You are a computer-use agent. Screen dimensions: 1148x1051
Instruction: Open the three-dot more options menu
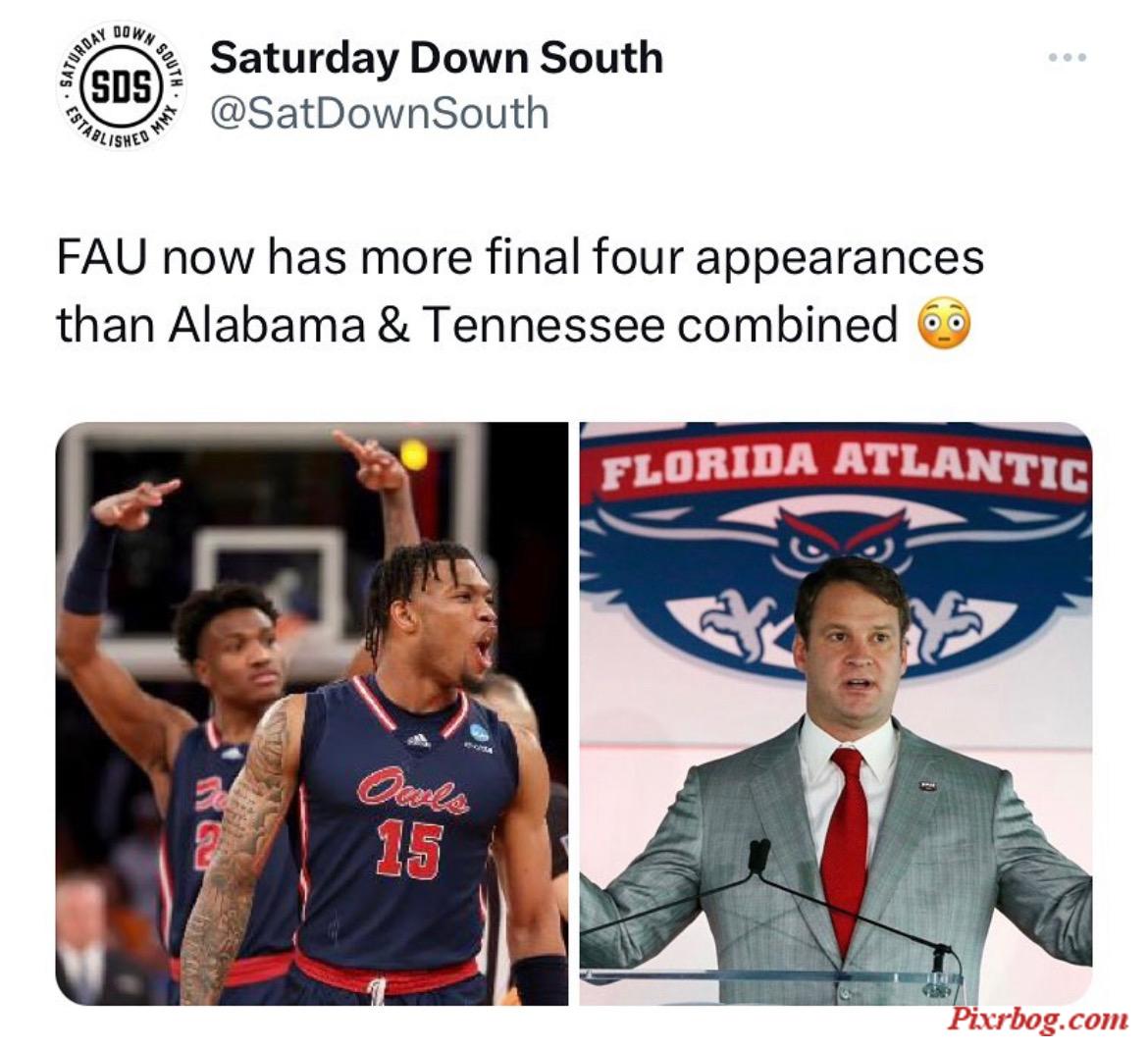point(1067,57)
